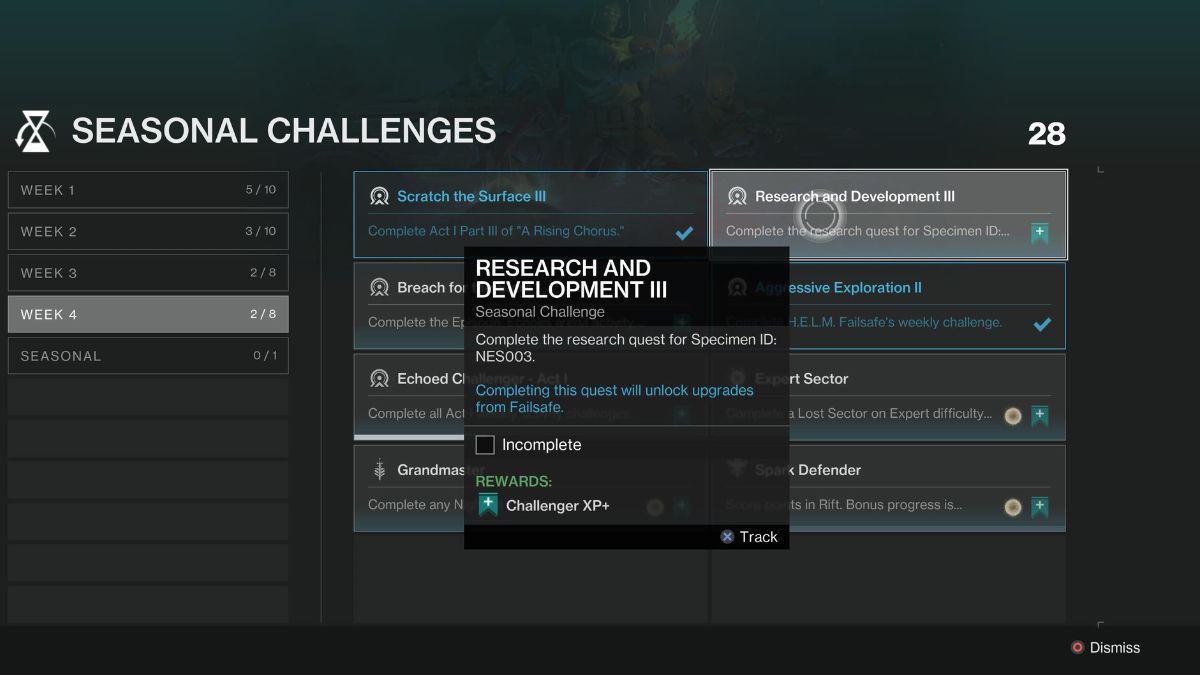Select the medal icon on Scratch the Surface III
The height and width of the screenshot is (675, 1200).
tap(380, 196)
